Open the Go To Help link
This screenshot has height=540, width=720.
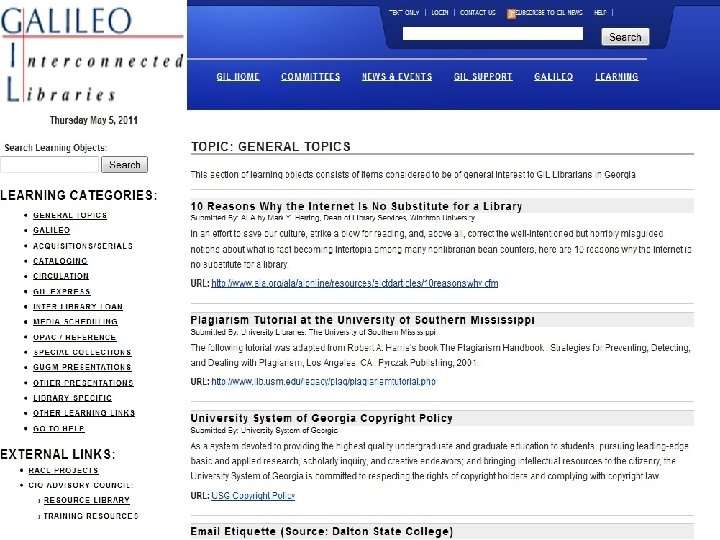[x=59, y=428]
